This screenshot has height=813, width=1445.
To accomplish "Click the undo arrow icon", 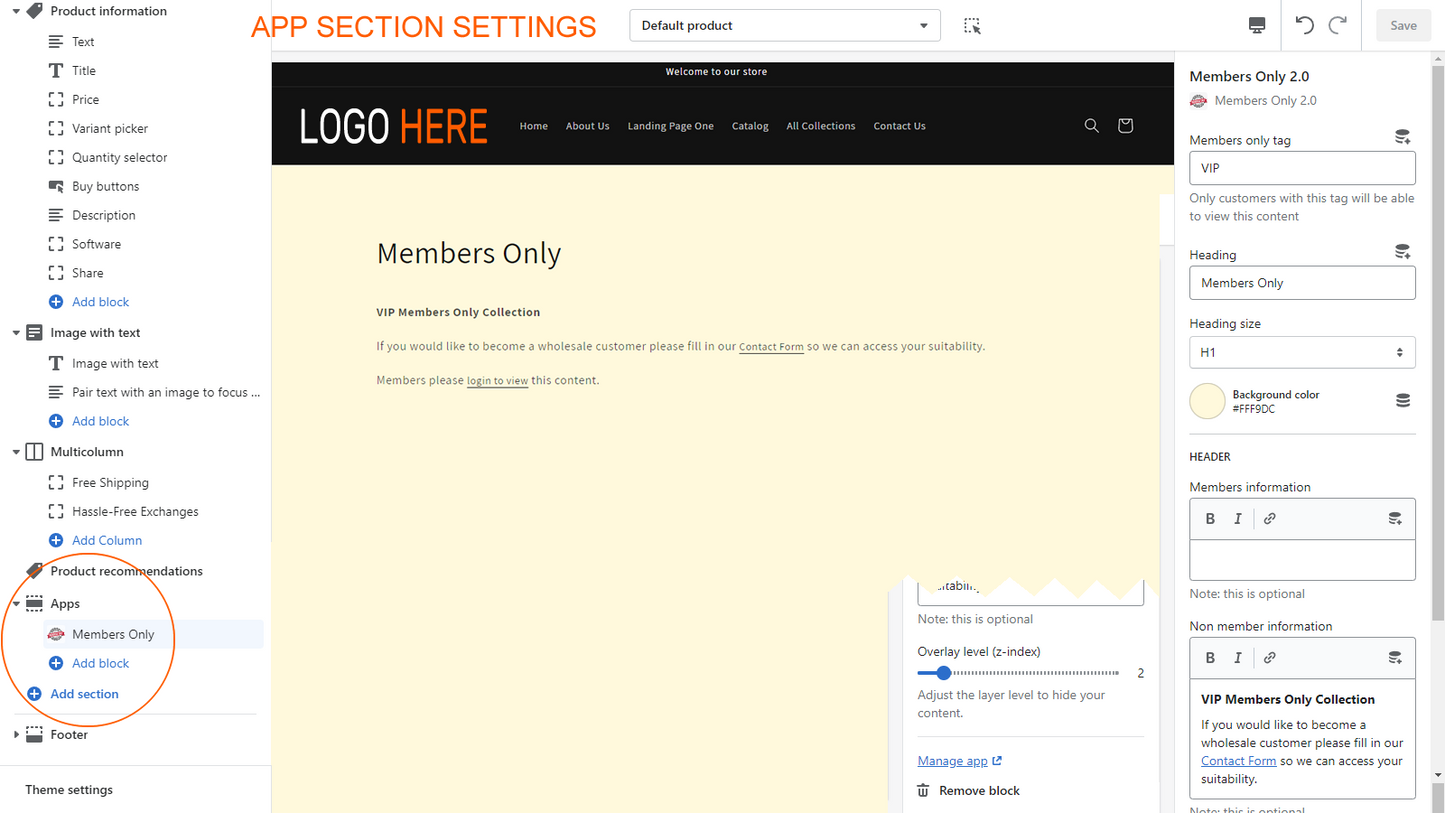I will coord(1304,25).
